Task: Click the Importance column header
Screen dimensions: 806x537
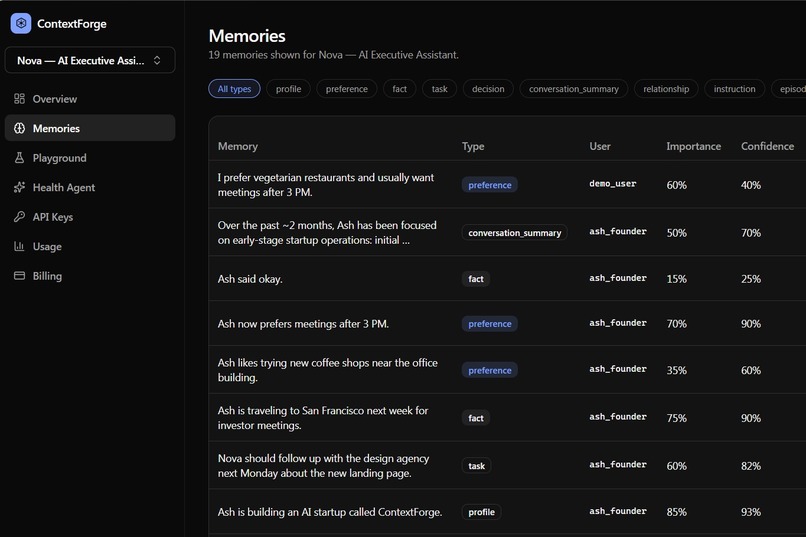Action: tap(693, 146)
